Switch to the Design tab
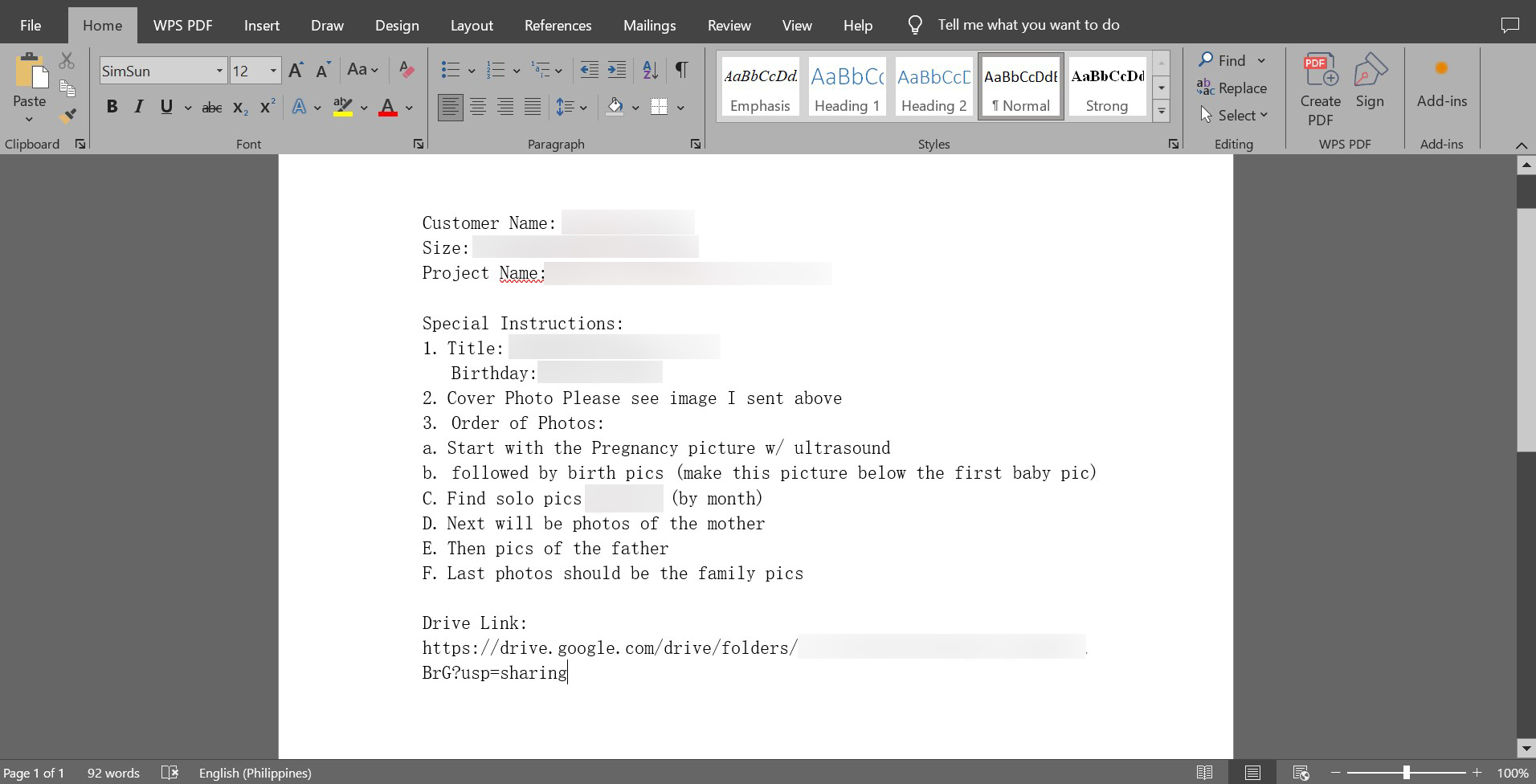The height and width of the screenshot is (784, 1536). pyautogui.click(x=397, y=26)
